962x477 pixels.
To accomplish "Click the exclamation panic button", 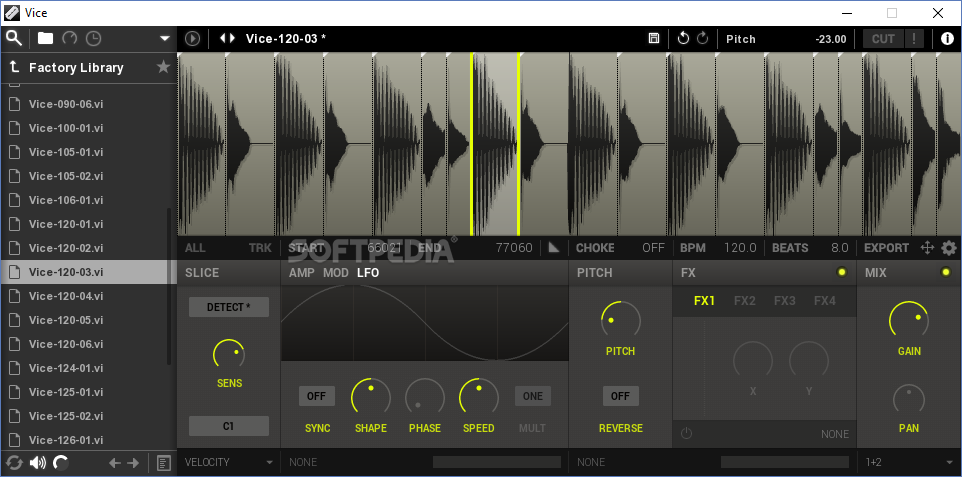I will point(914,39).
